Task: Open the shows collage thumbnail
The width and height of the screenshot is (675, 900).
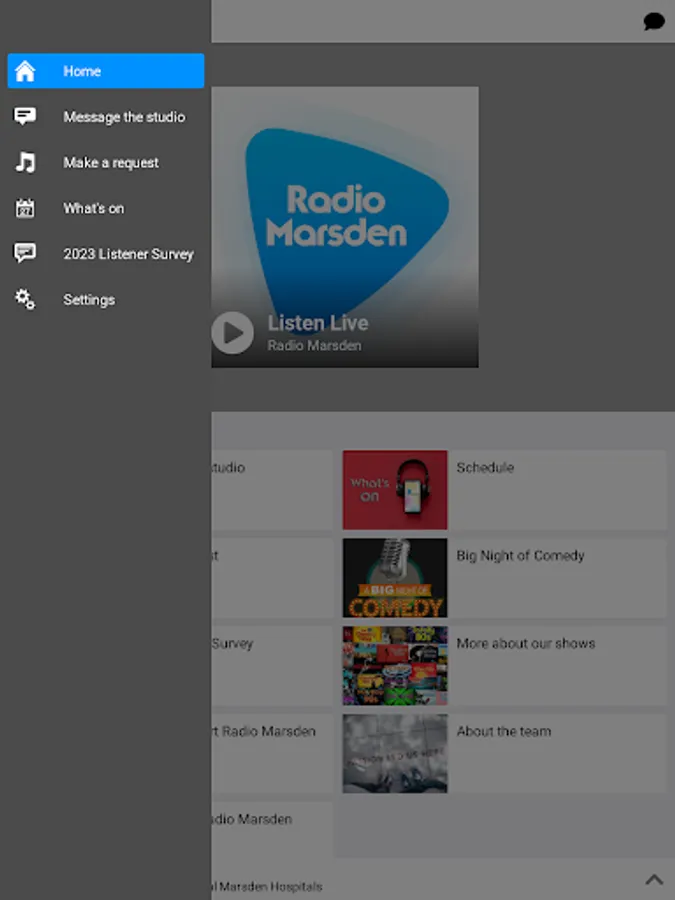Action: pyautogui.click(x=395, y=665)
